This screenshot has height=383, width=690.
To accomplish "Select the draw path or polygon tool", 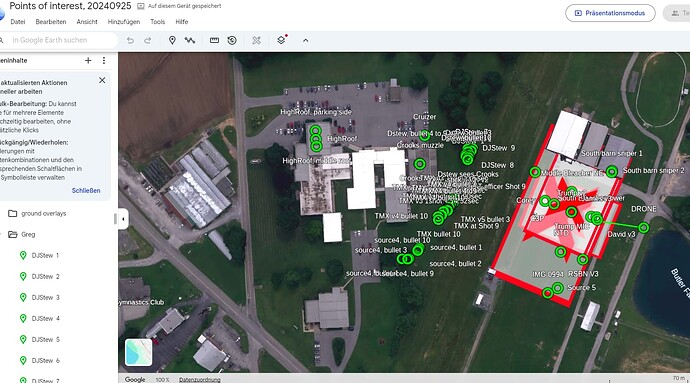I will tap(190, 40).
